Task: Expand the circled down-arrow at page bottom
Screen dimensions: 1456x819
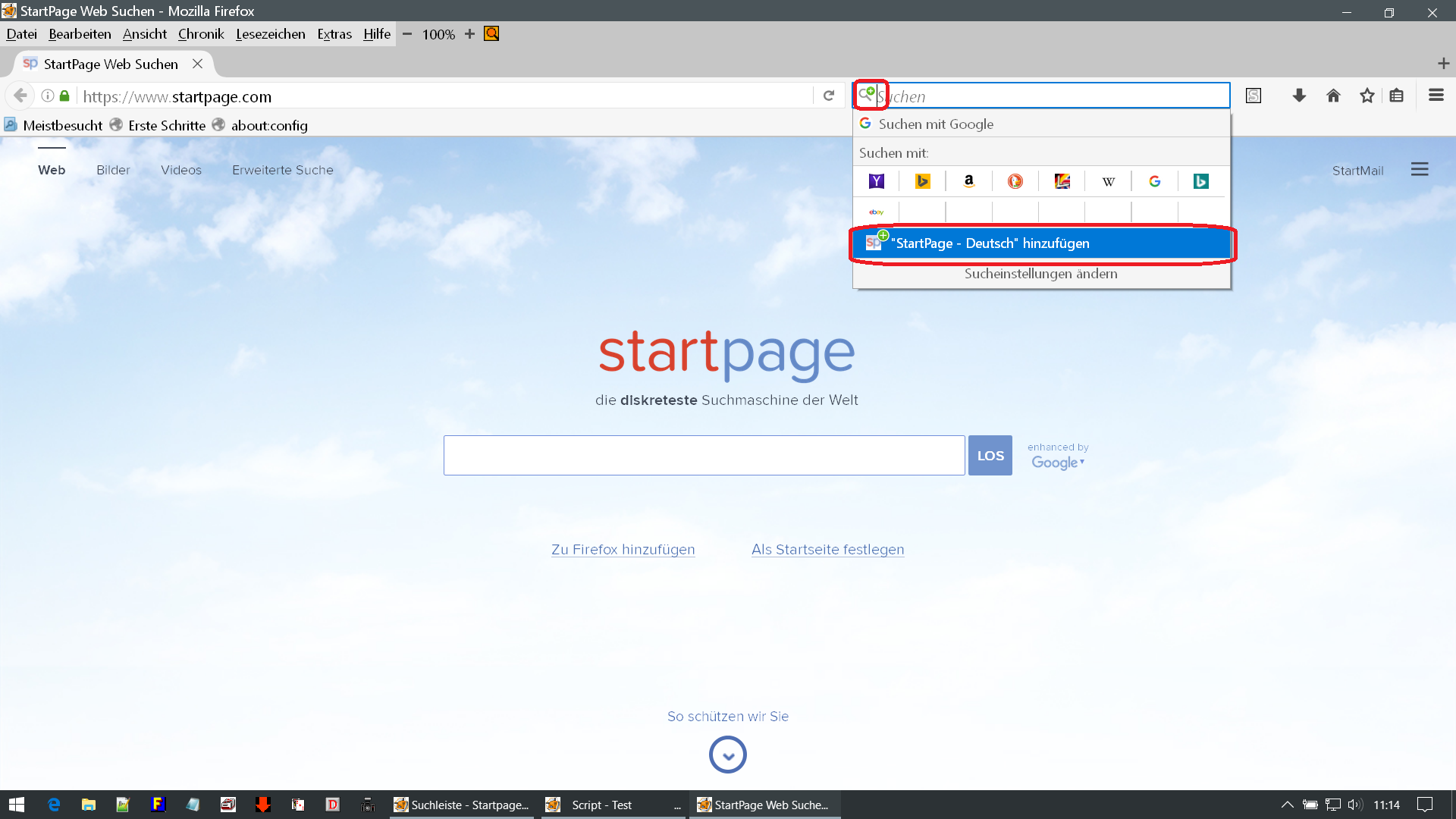Action: [728, 755]
